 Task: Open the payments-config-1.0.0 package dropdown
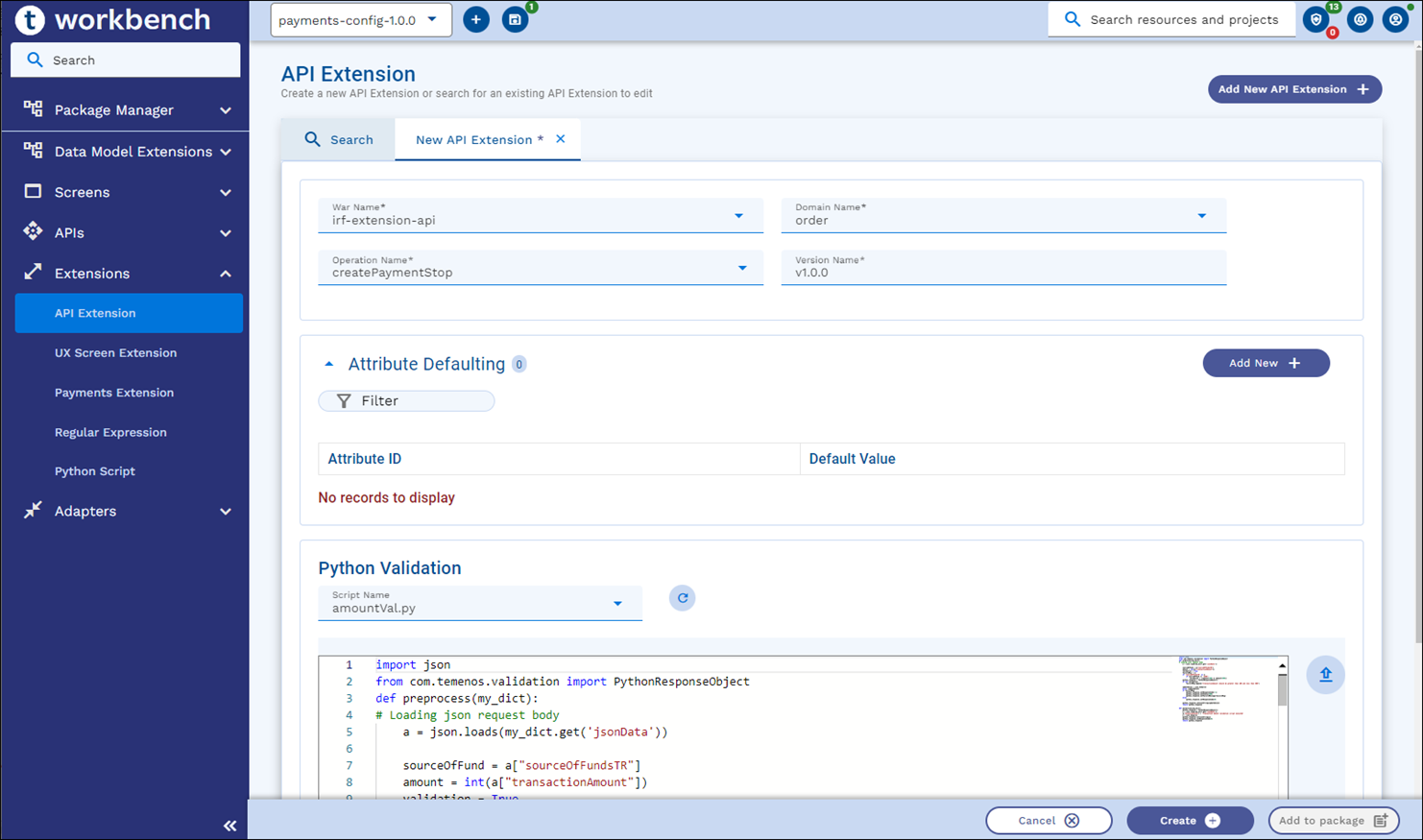tap(361, 20)
